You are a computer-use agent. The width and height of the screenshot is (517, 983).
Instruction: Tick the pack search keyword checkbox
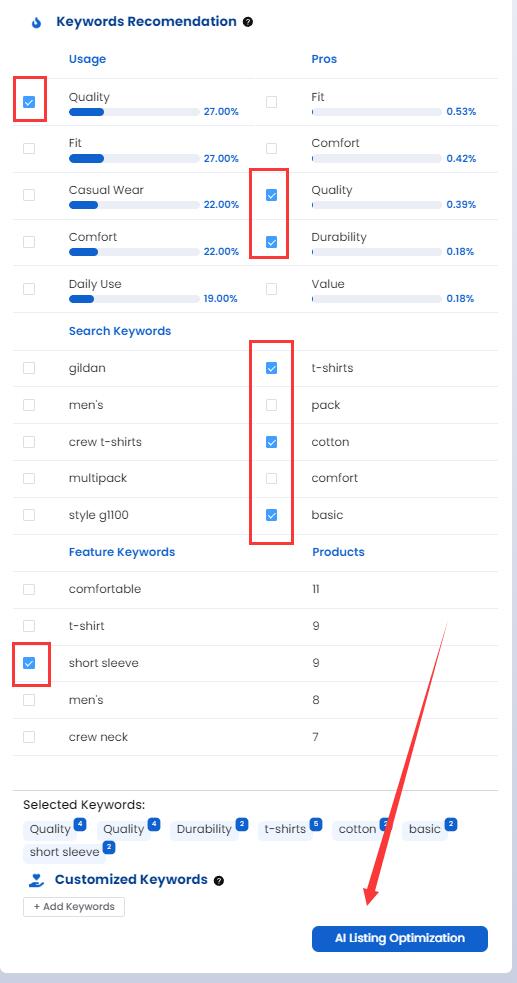271,405
